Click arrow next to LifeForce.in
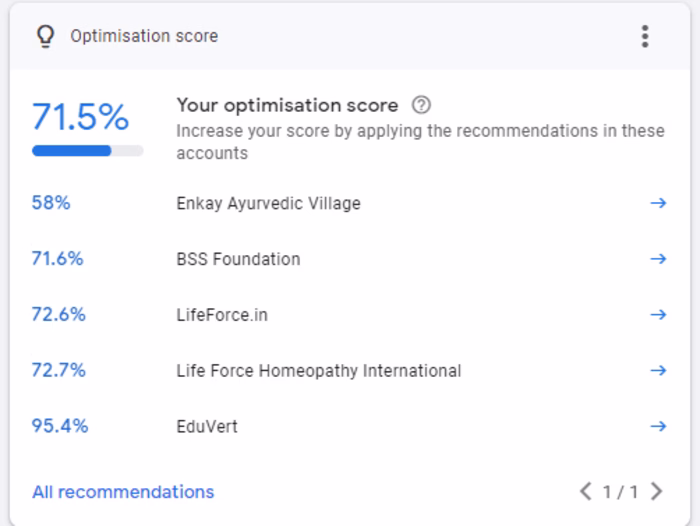Image resolution: width=700 pixels, height=526 pixels. tap(658, 315)
